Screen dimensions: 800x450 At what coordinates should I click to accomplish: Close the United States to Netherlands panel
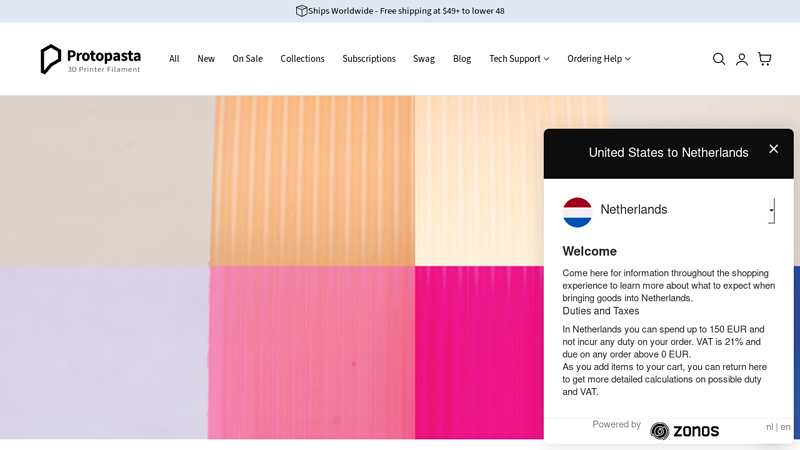point(773,149)
